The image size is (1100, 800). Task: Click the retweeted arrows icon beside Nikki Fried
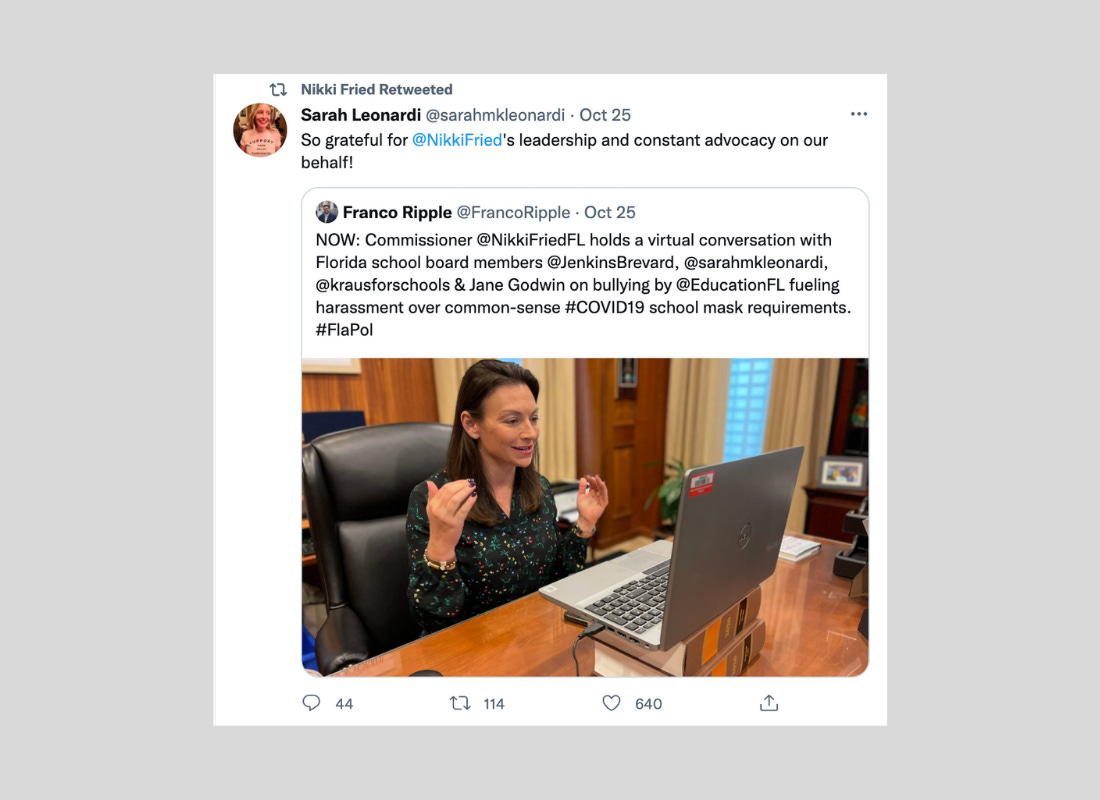pos(279,90)
